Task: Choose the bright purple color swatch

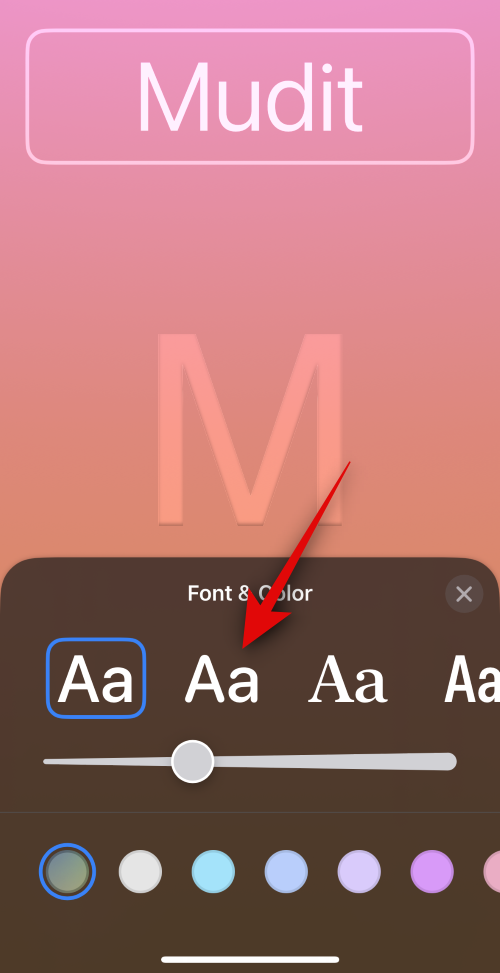Action: pyautogui.click(x=432, y=871)
